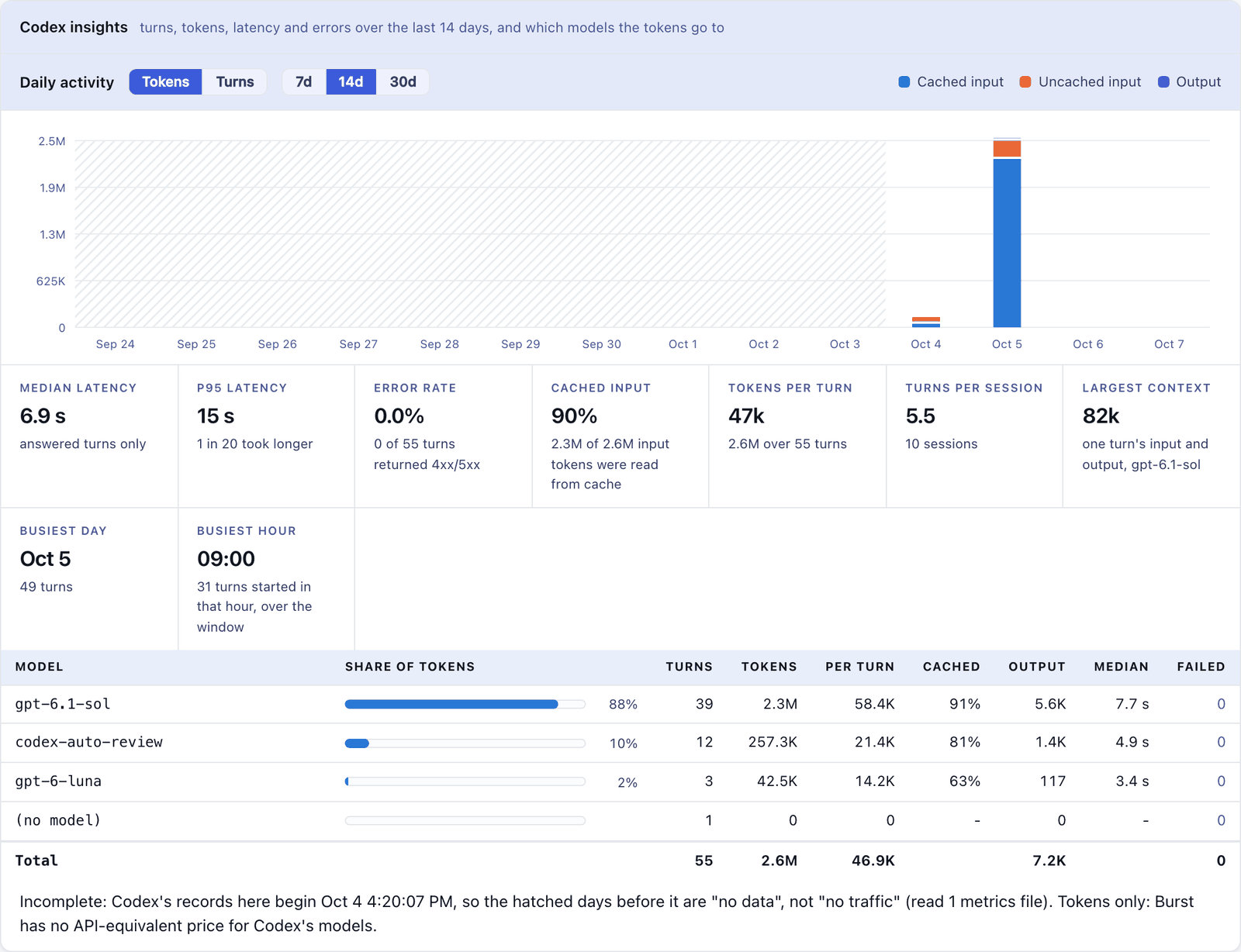
Task: Click the gpt-6.1-sol share of tokens bar
Action: tap(465, 704)
